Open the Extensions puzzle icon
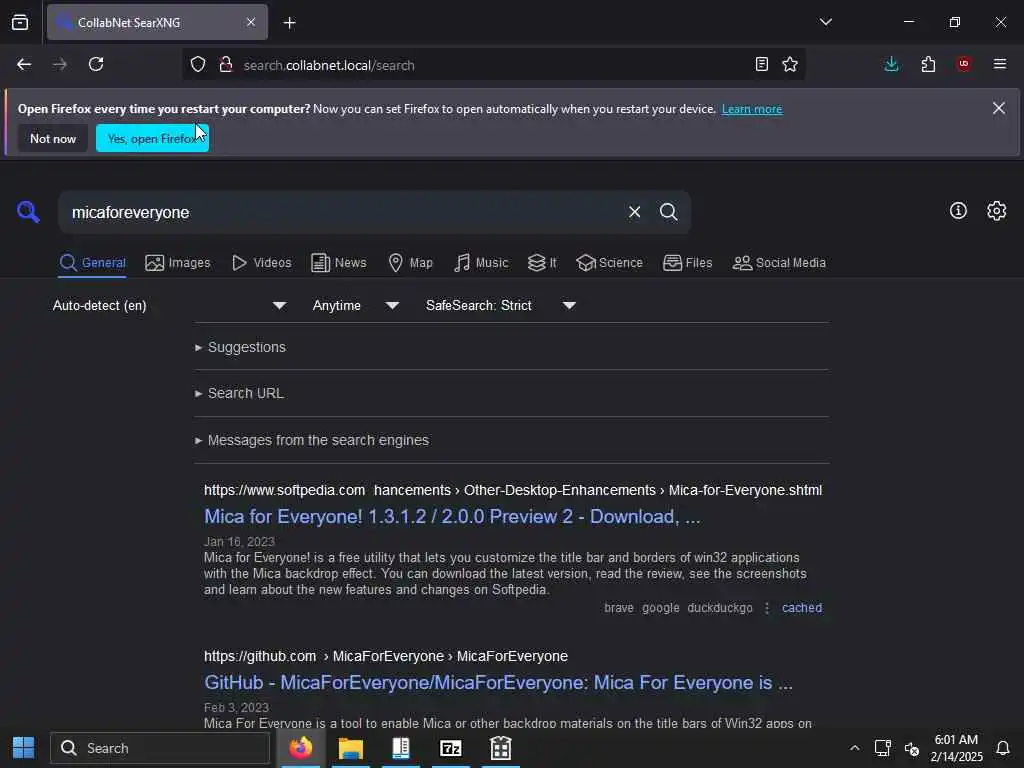 pyautogui.click(x=928, y=64)
